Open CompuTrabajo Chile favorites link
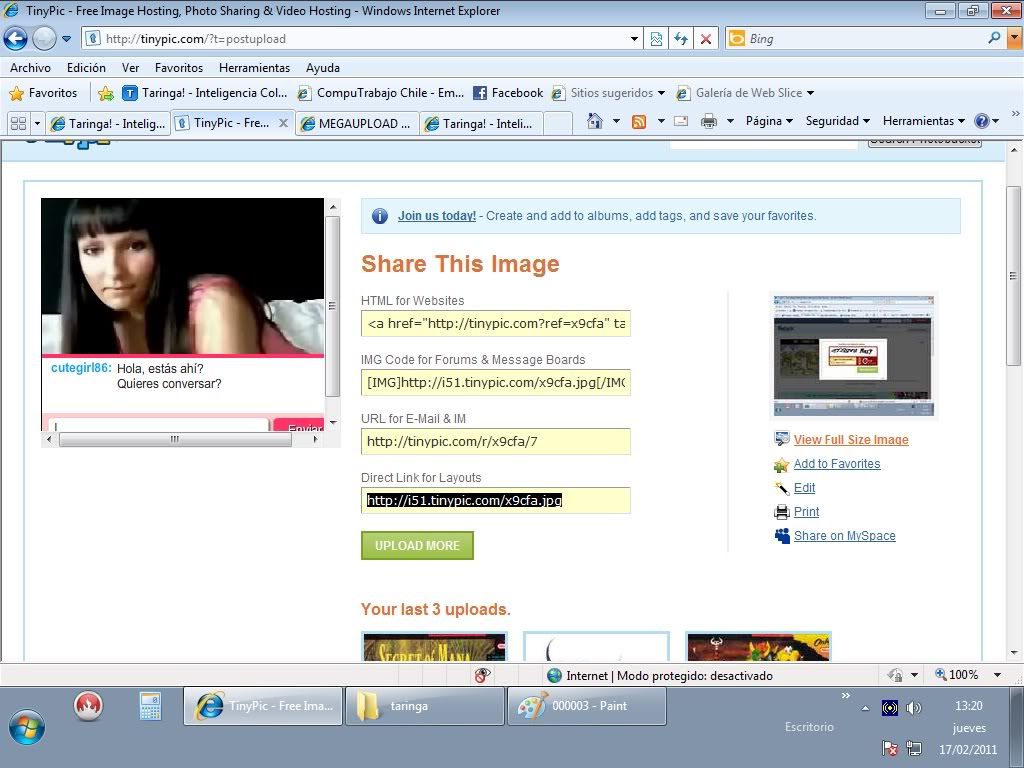Image resolution: width=1024 pixels, height=768 pixels. pyautogui.click(x=381, y=93)
